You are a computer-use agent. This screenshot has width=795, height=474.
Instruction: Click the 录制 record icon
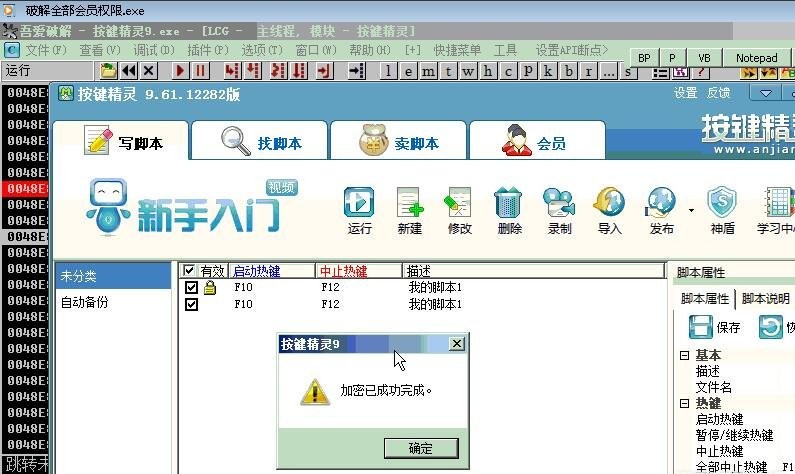(559, 210)
